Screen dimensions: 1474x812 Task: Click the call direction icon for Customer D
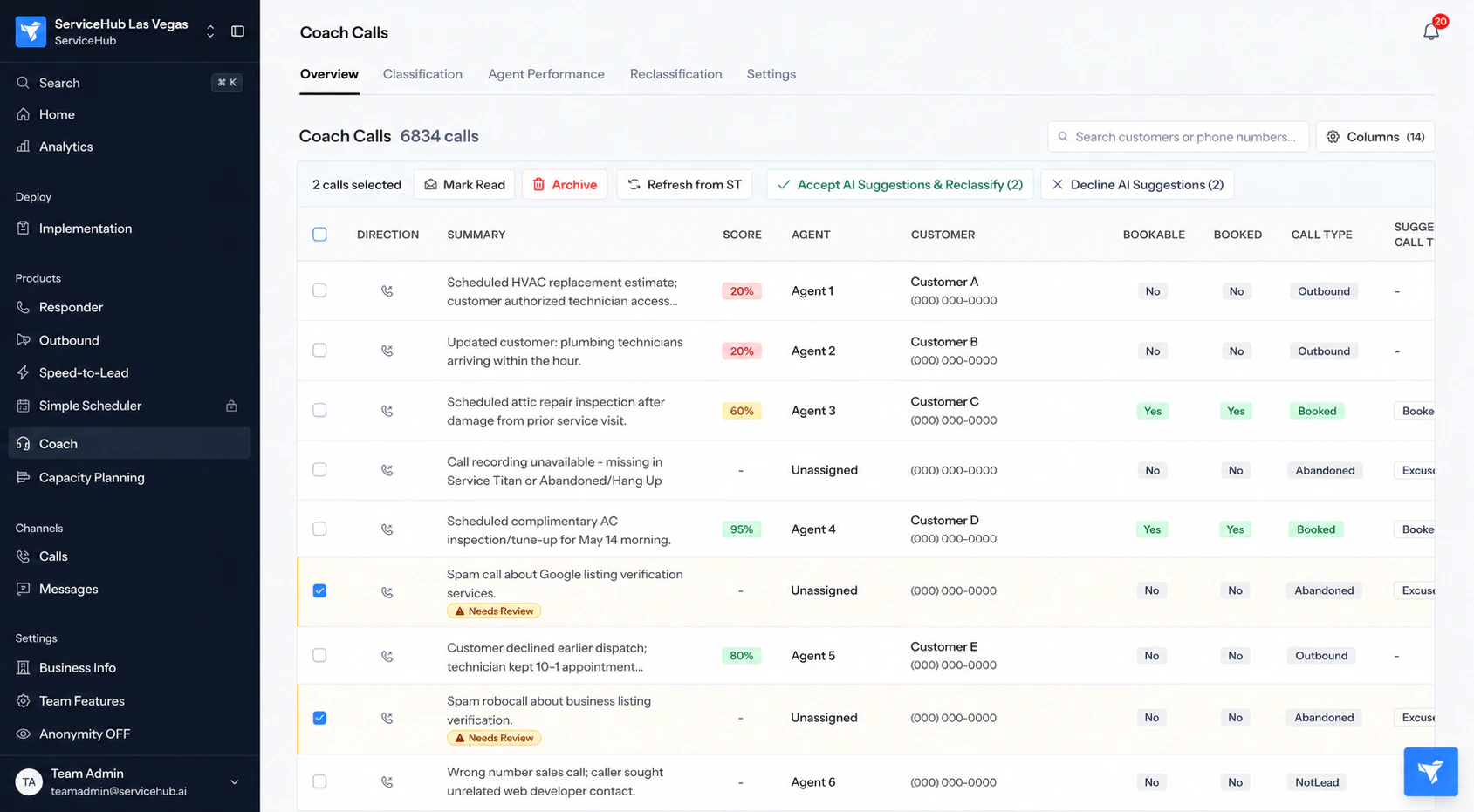click(387, 529)
